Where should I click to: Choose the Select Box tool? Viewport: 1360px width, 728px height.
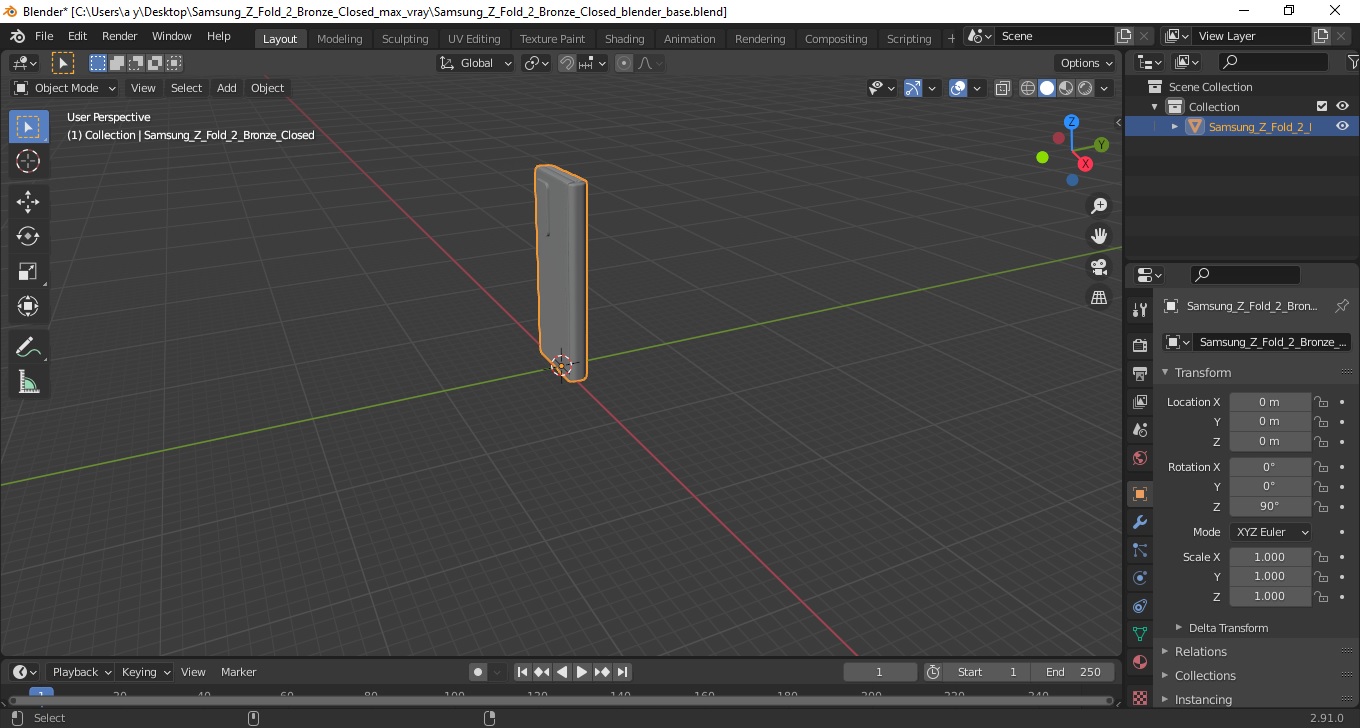click(28, 126)
